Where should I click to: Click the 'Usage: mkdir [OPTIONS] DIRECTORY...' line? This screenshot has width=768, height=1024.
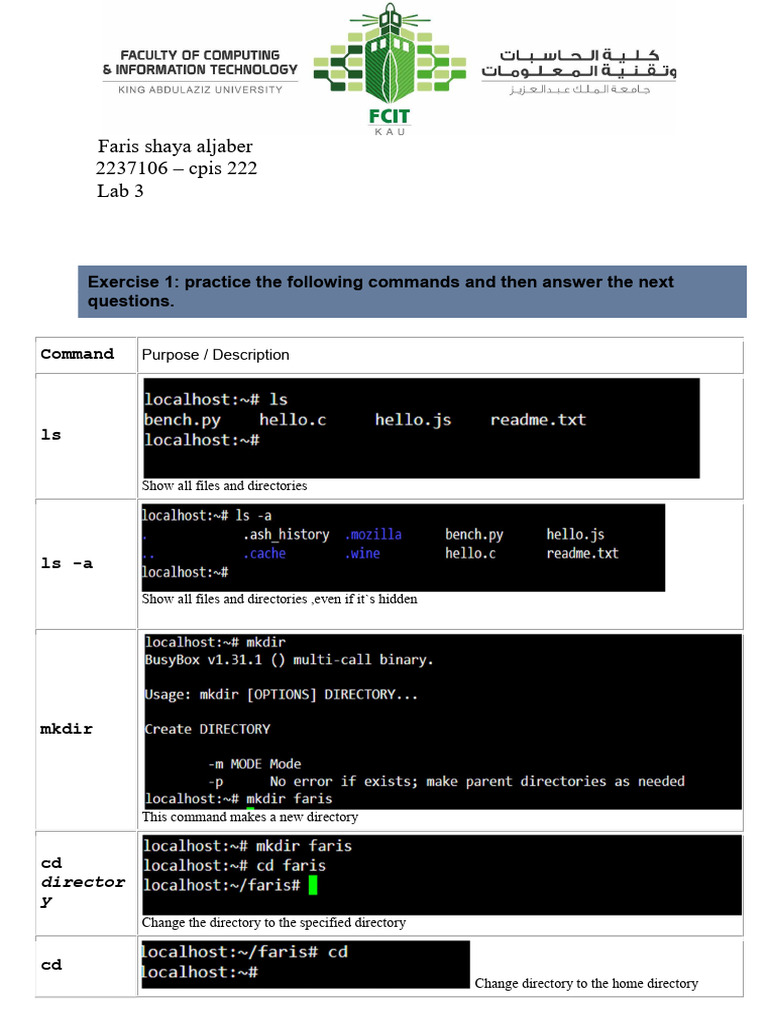click(281, 694)
